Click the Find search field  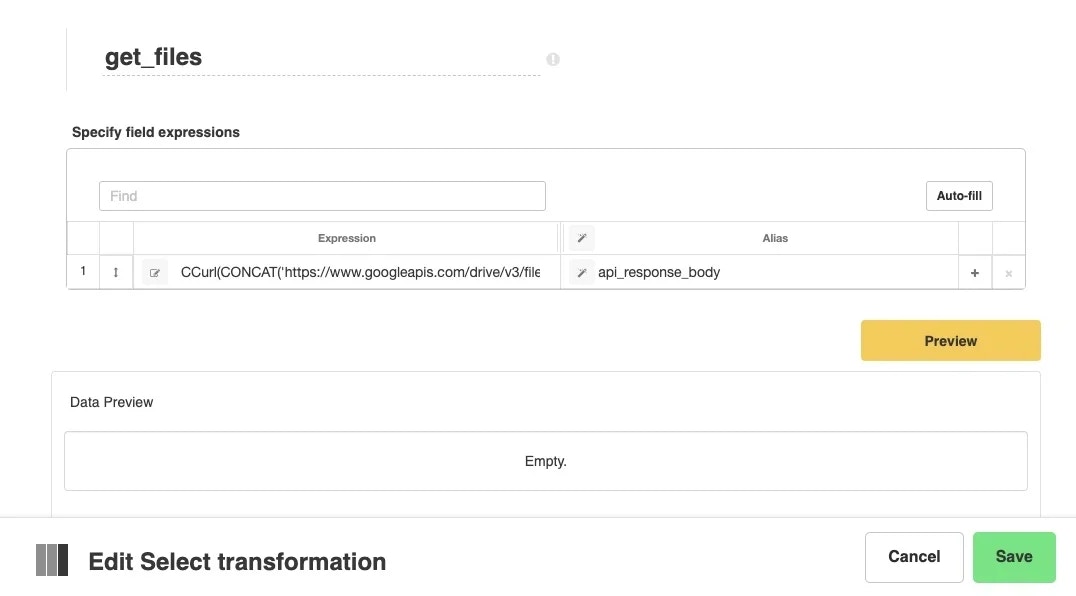pos(322,195)
